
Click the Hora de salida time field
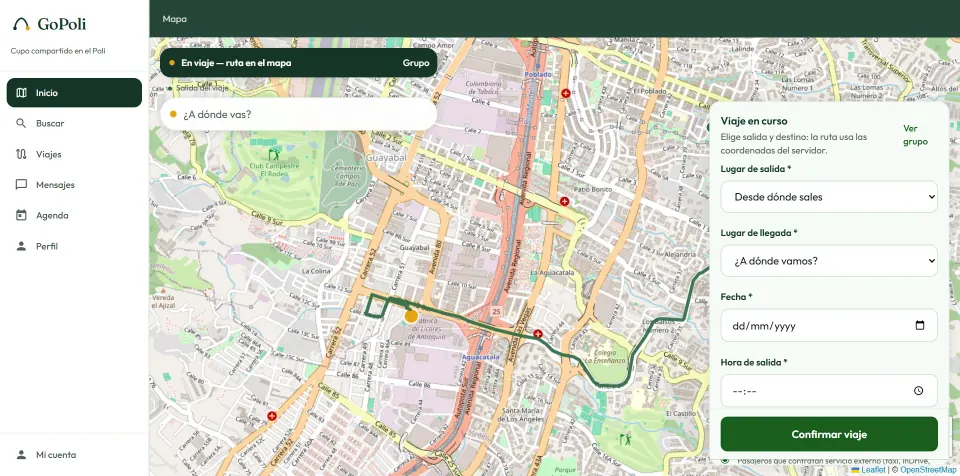(829, 391)
